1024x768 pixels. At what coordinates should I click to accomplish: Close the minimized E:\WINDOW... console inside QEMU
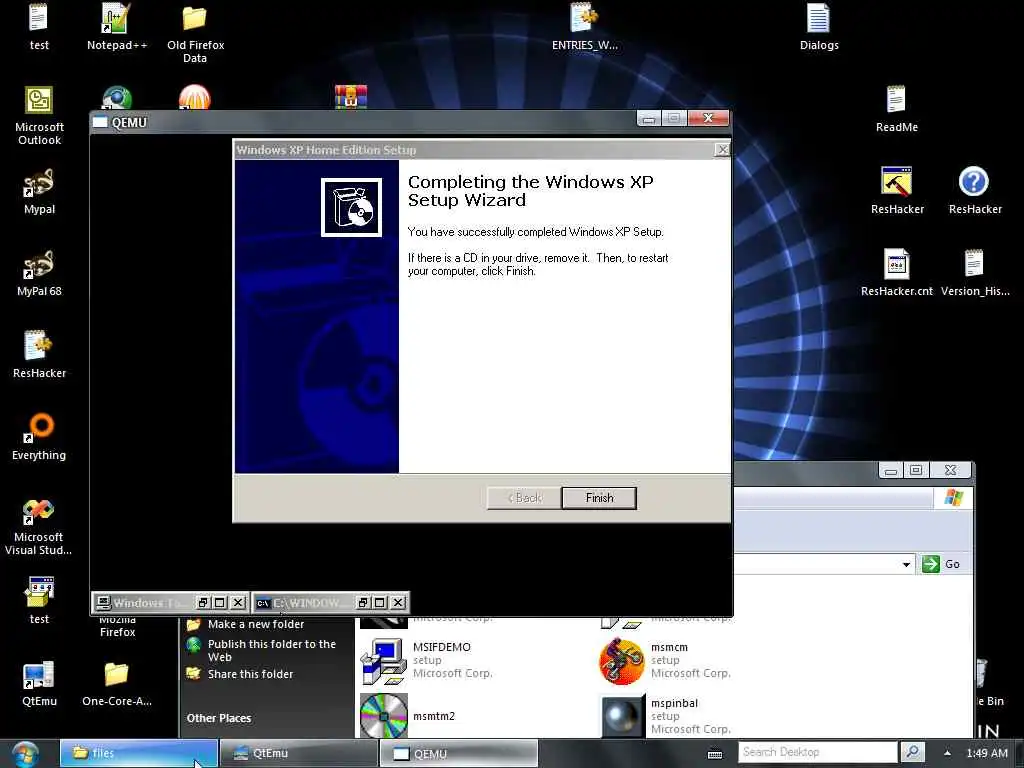click(x=398, y=602)
